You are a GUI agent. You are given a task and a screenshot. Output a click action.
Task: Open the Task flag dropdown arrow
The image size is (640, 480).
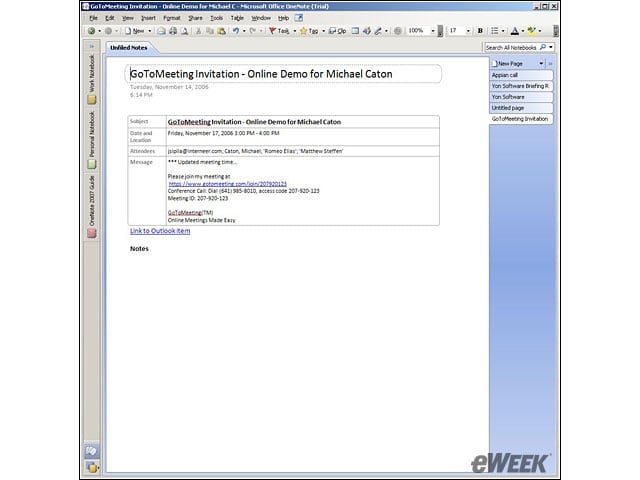294,31
